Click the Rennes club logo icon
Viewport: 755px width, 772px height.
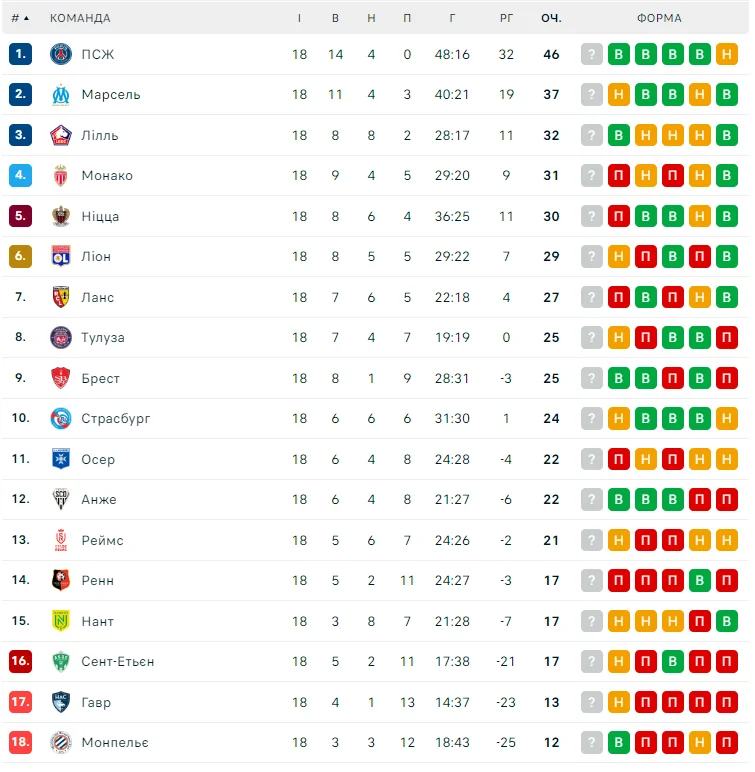tap(61, 580)
